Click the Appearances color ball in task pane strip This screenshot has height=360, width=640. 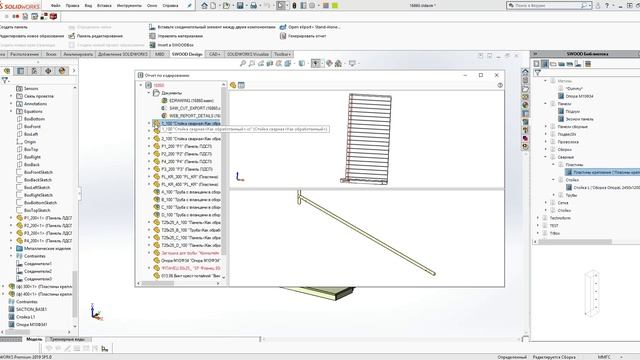click(525, 105)
